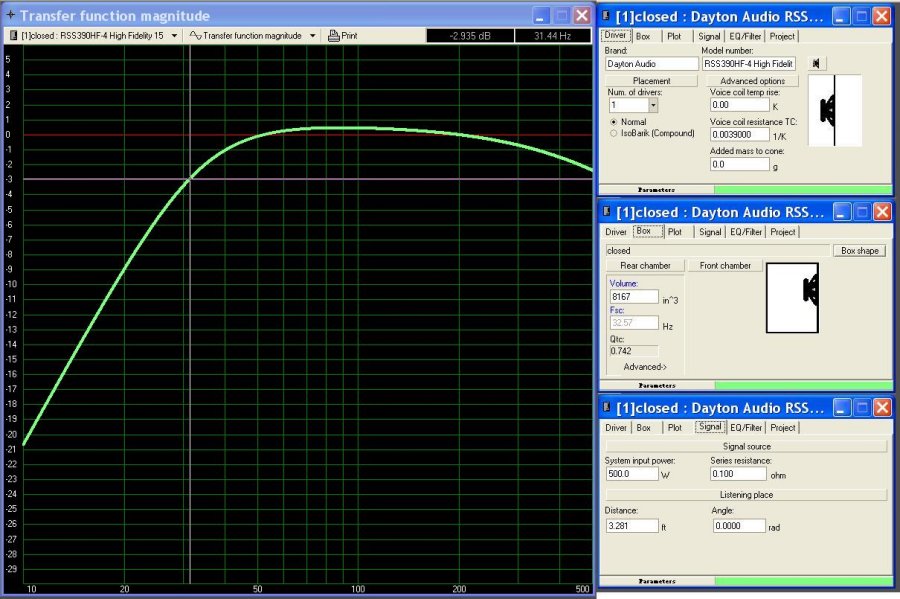
Task: Minimize the Transfer function magnitude window
Action: [541, 15]
